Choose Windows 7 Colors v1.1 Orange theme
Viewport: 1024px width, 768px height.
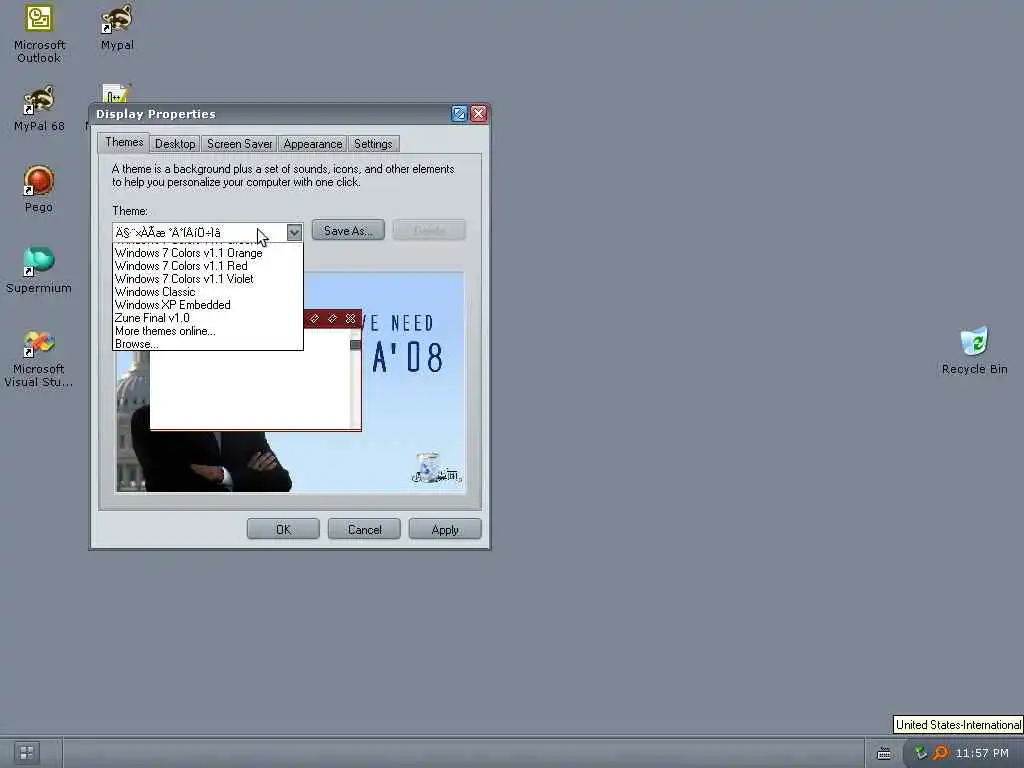pos(208,253)
